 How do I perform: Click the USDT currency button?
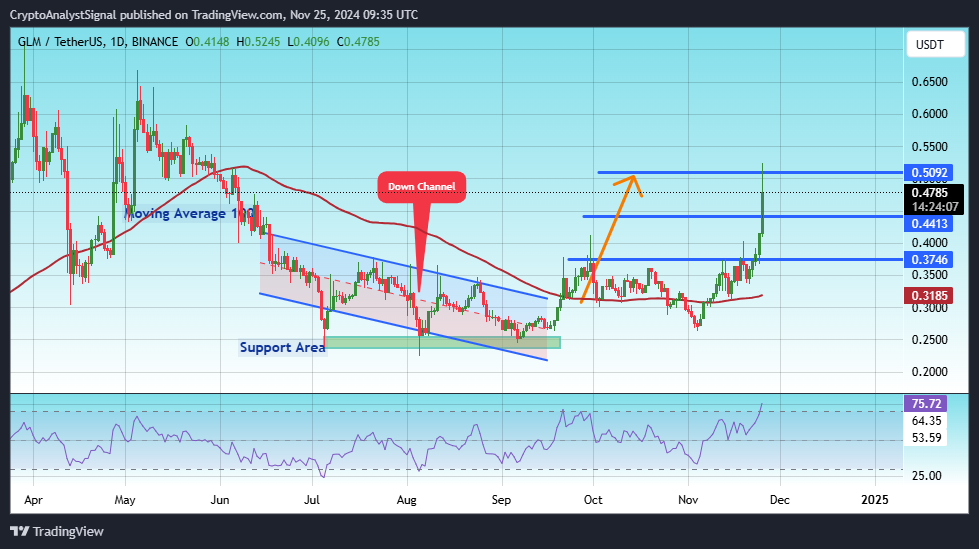(x=935, y=44)
